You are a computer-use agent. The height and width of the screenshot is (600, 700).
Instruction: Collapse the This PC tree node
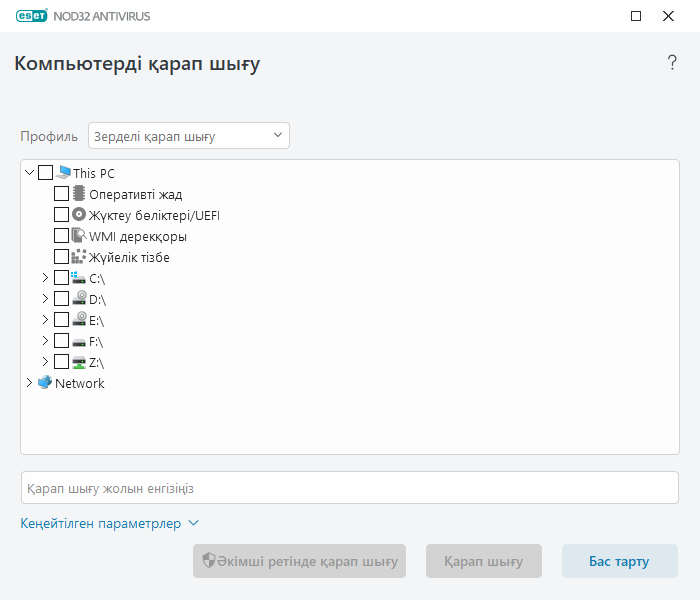[29, 173]
